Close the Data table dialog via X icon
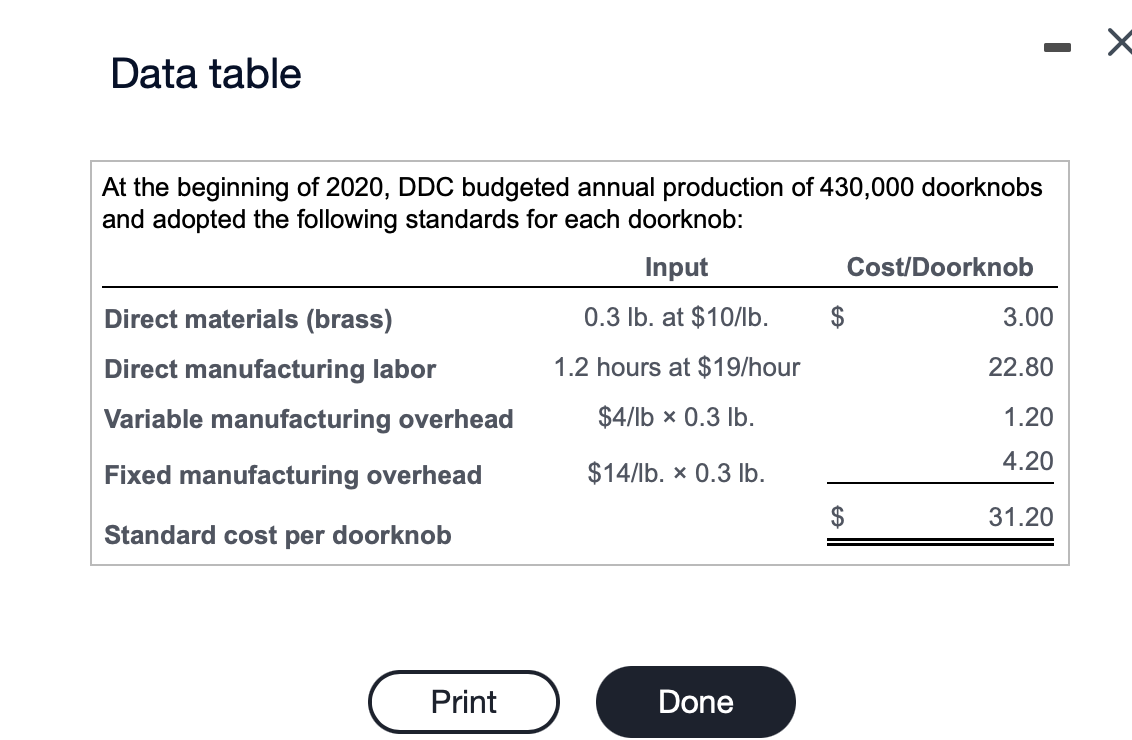Screen dimensions: 1132x740 tap(1118, 42)
